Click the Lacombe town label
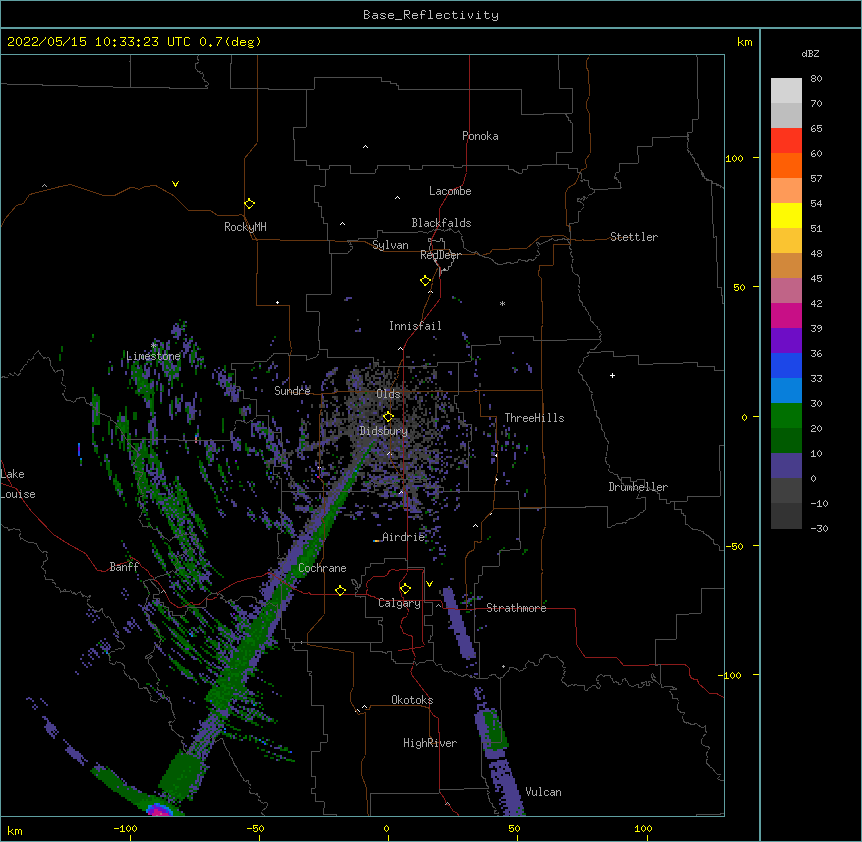 tap(450, 191)
